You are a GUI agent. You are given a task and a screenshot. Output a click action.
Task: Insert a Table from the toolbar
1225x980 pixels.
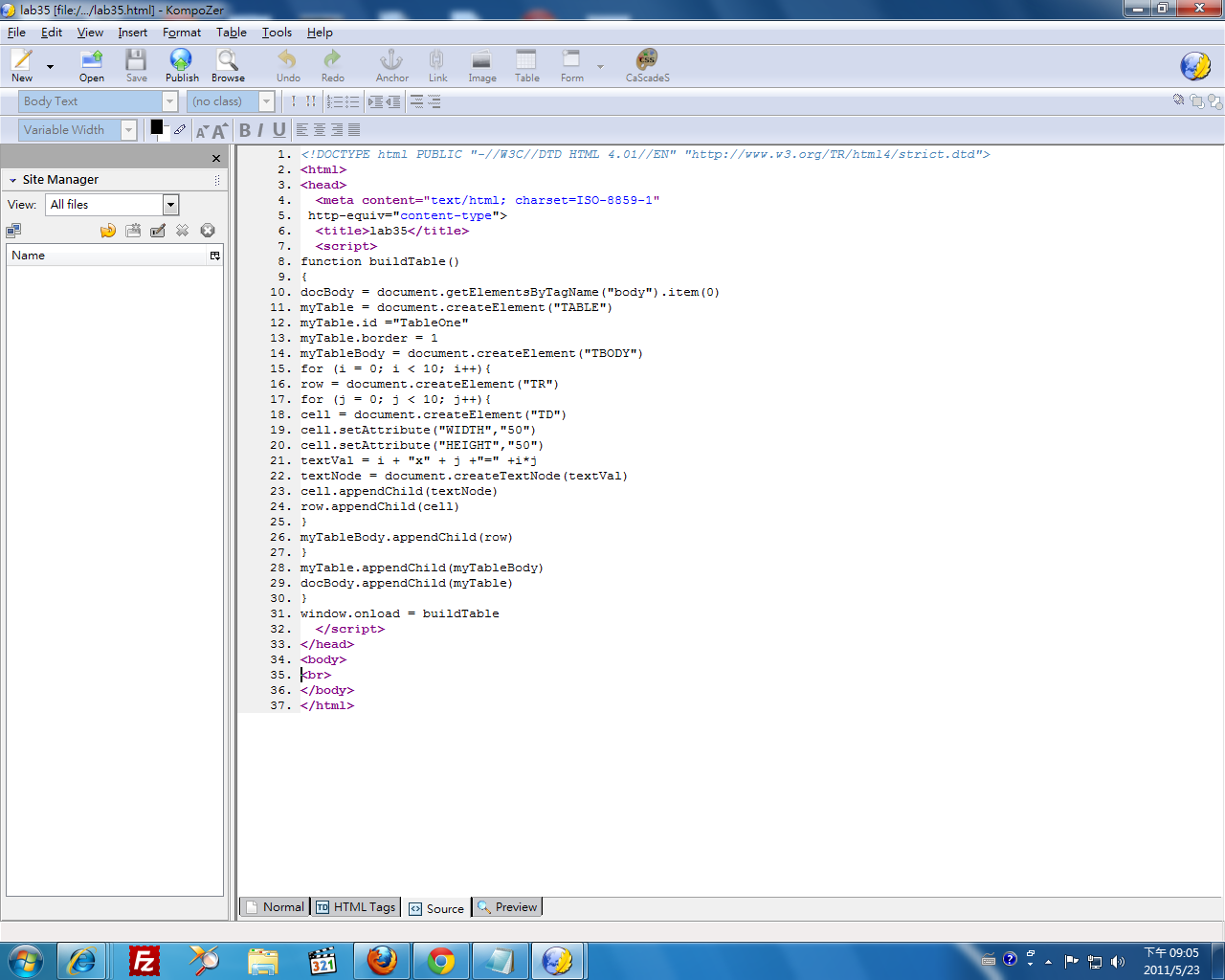click(x=526, y=65)
